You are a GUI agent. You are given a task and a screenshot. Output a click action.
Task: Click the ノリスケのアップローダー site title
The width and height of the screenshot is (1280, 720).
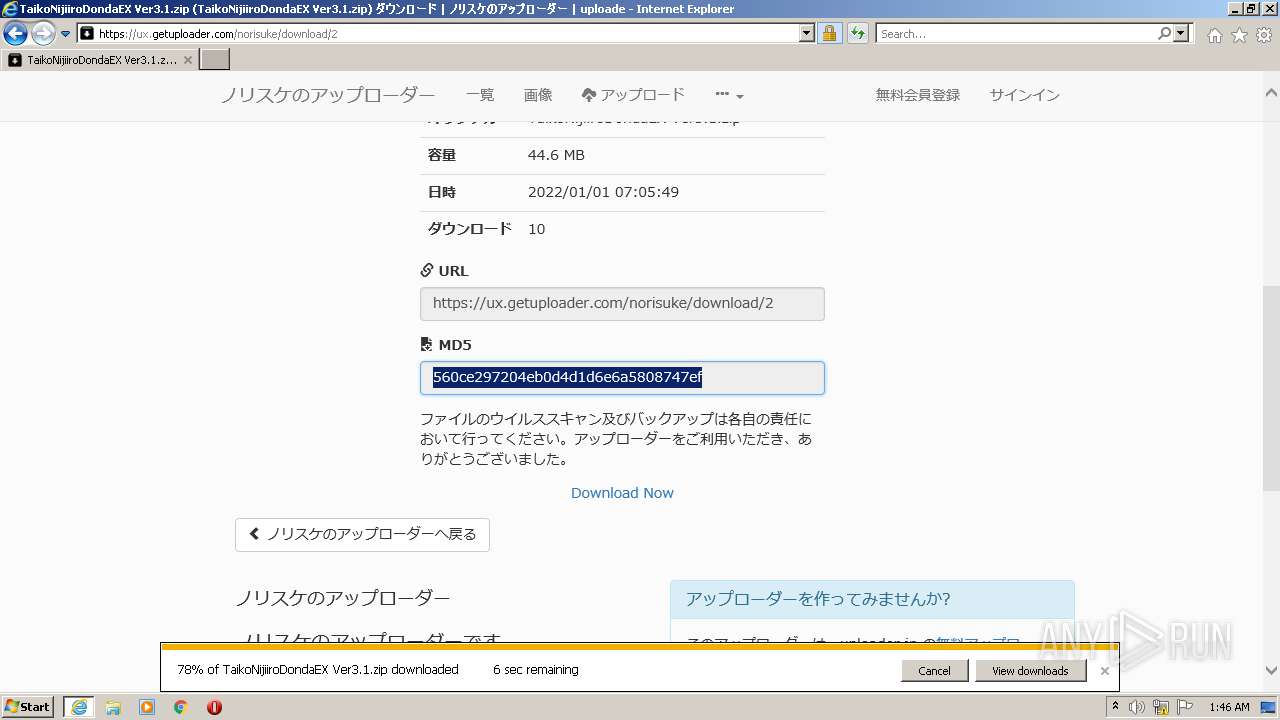pos(328,95)
